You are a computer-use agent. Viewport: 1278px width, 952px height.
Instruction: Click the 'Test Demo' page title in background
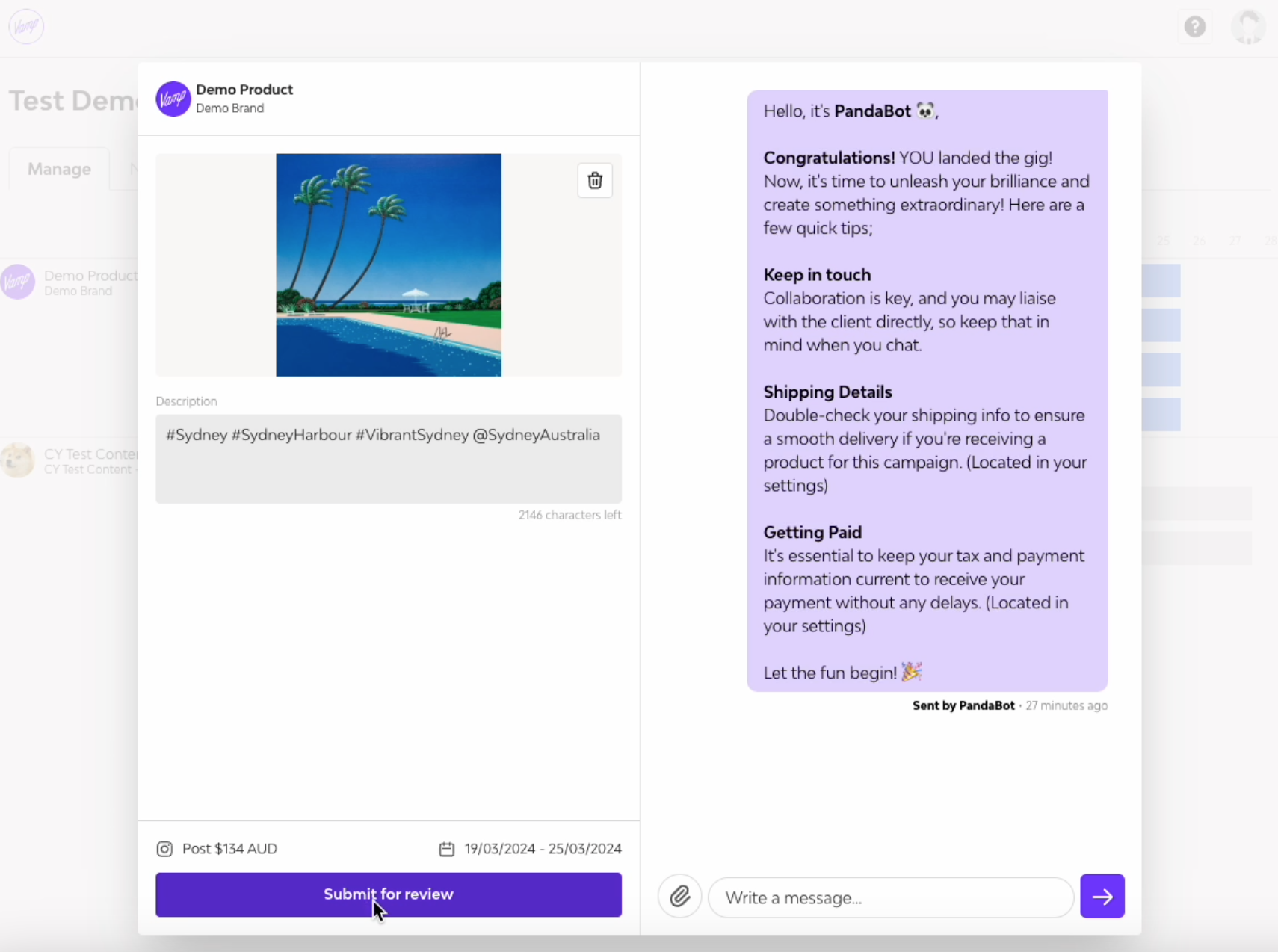[73, 100]
